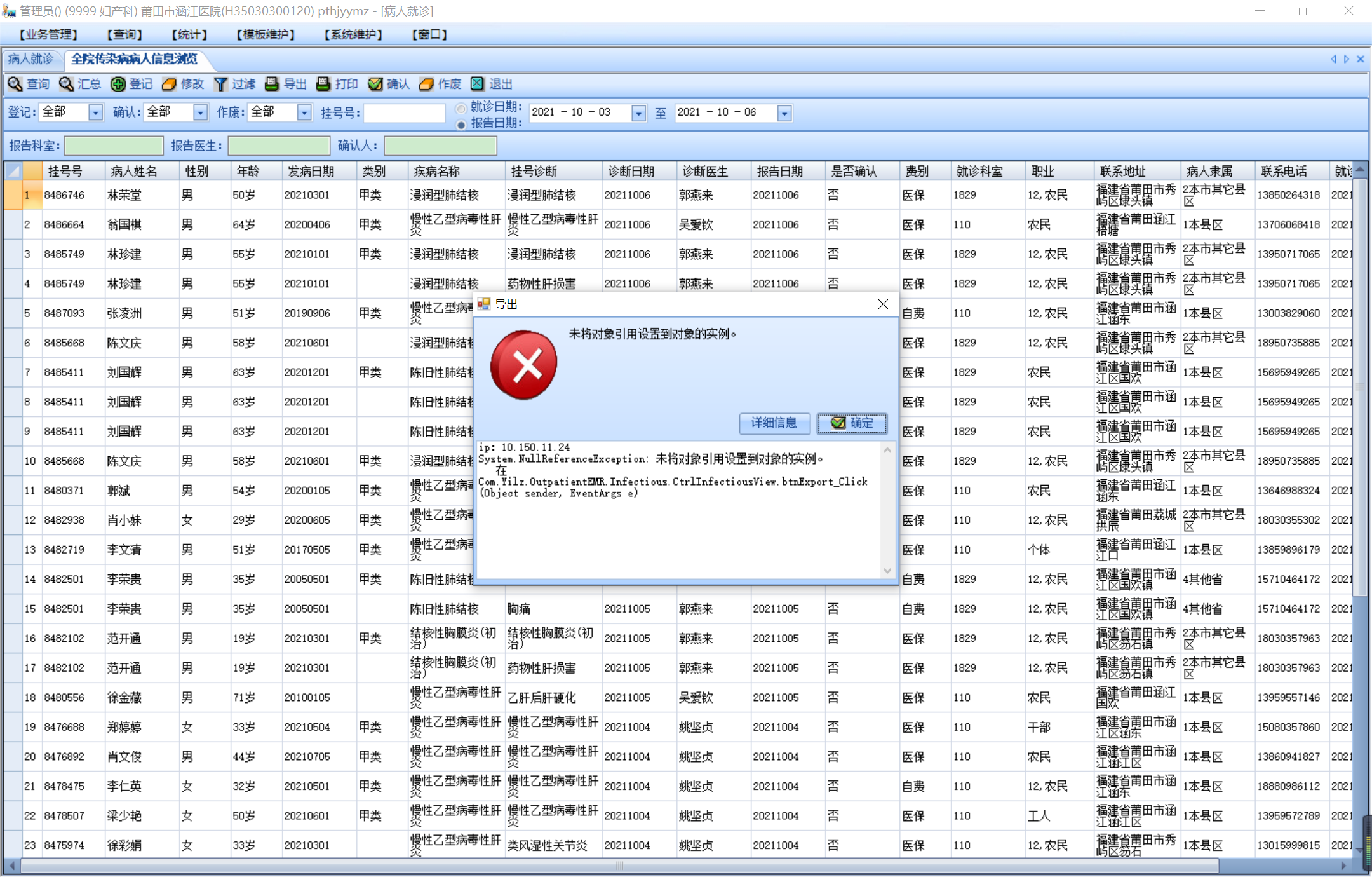The image size is (1372, 877).
Task: Click the 查询 magnifier toolbar icon
Action: (x=15, y=84)
